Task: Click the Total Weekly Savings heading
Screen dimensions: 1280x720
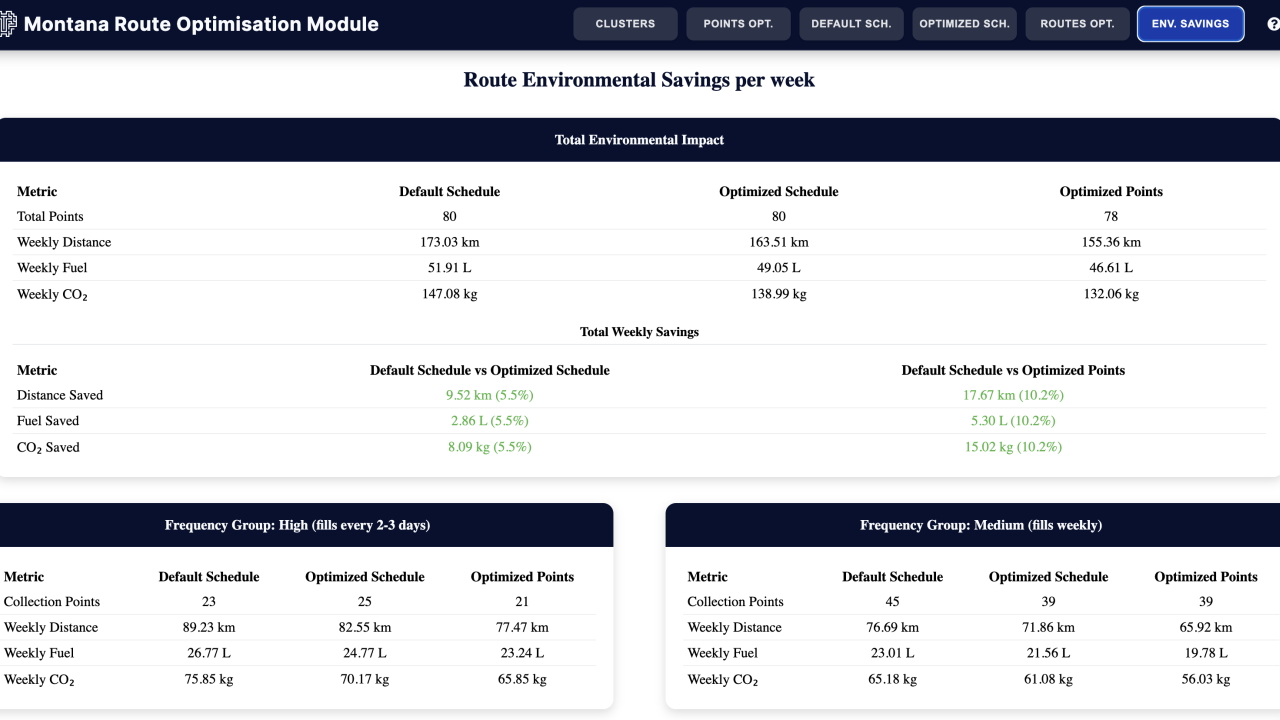Action: [639, 331]
